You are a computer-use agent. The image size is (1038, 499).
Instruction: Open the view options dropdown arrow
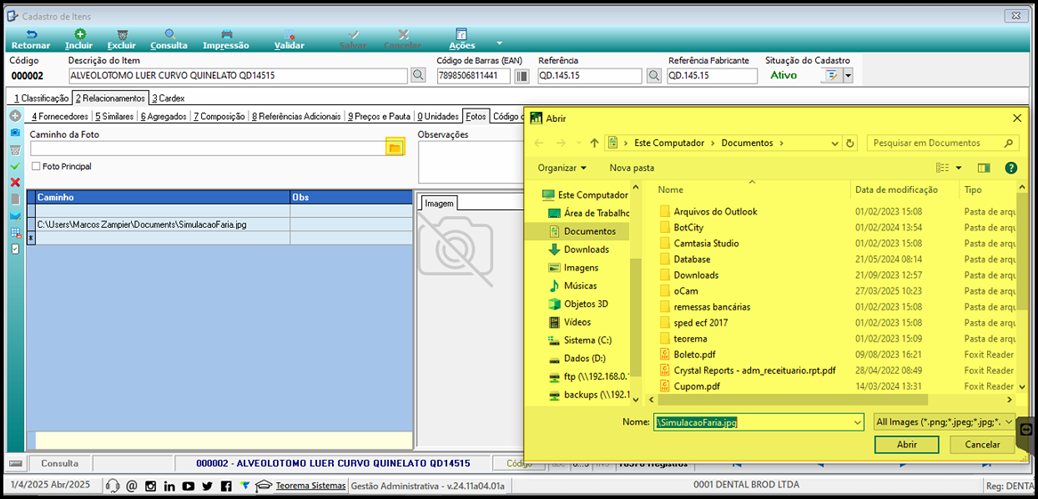[959, 168]
